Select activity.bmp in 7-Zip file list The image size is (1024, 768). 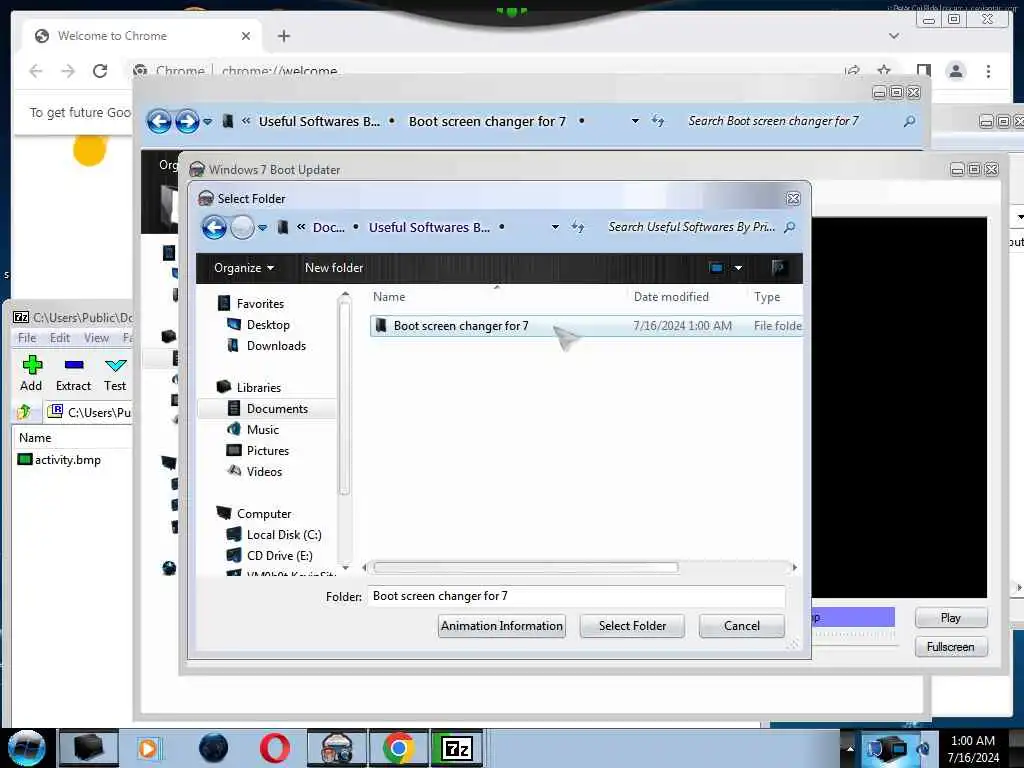(59, 460)
